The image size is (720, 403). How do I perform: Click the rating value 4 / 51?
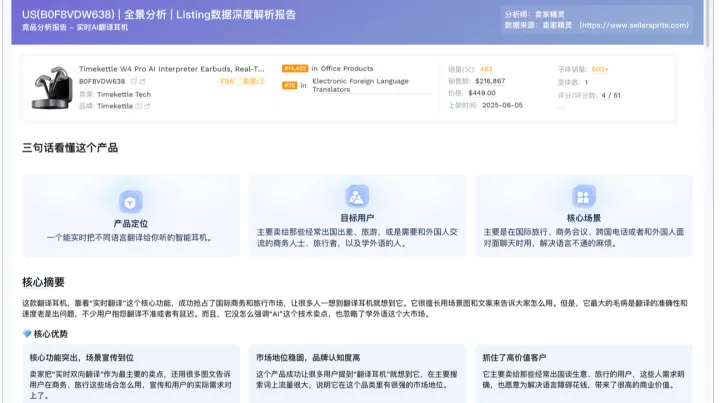click(611, 95)
